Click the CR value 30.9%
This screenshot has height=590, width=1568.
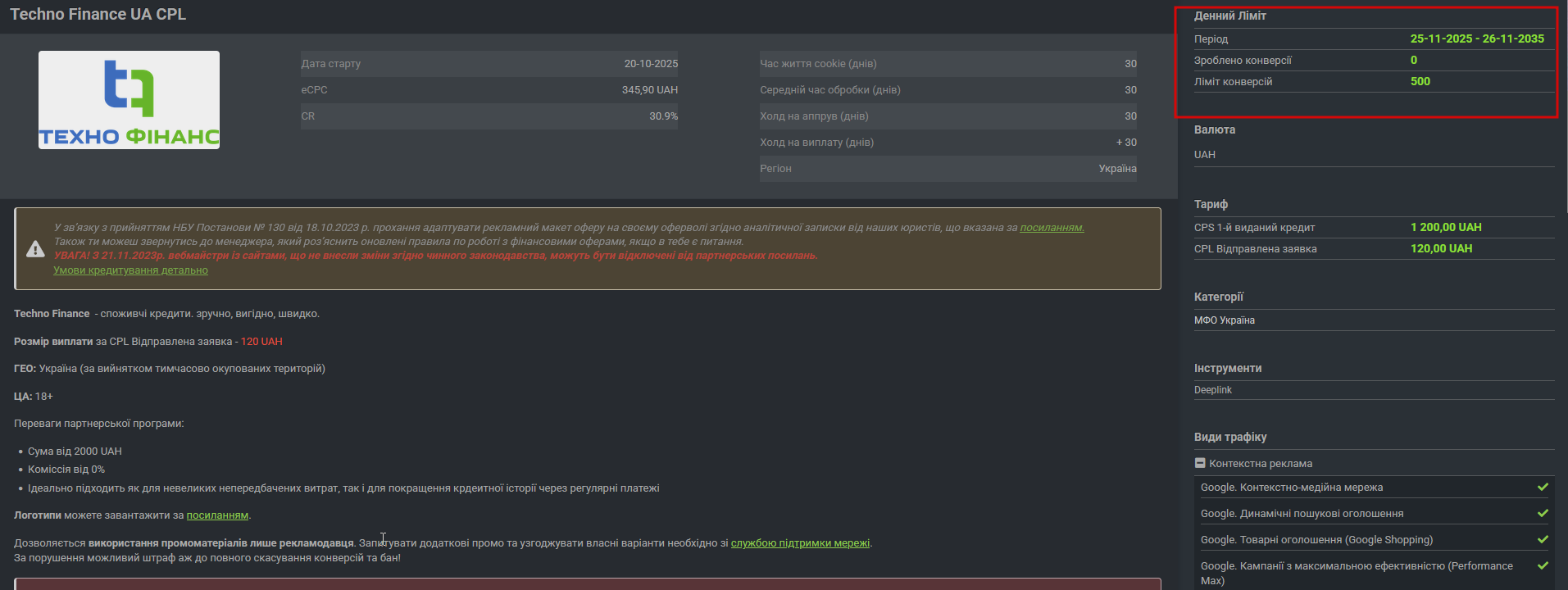[x=664, y=116]
